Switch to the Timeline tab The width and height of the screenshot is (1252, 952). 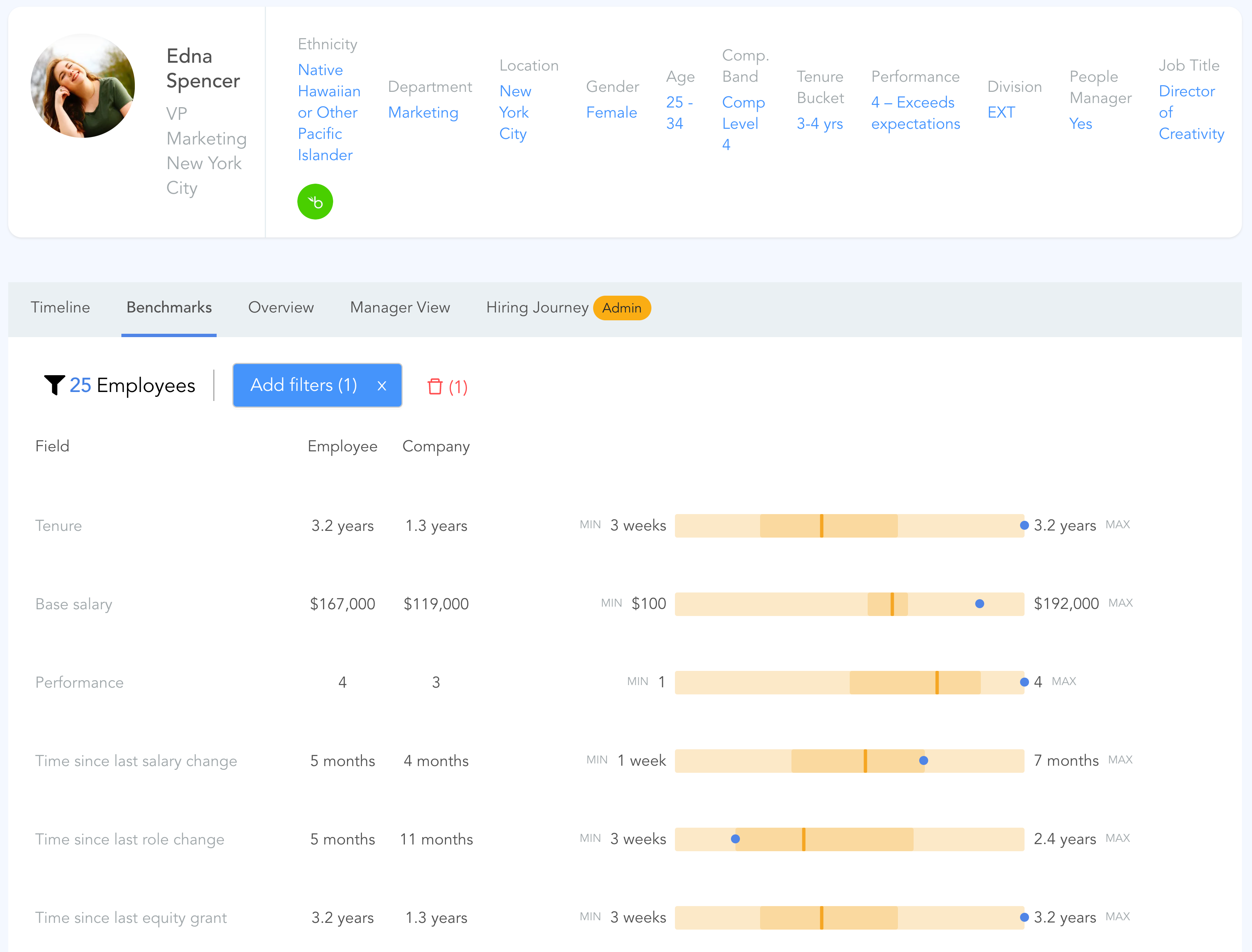pos(60,307)
